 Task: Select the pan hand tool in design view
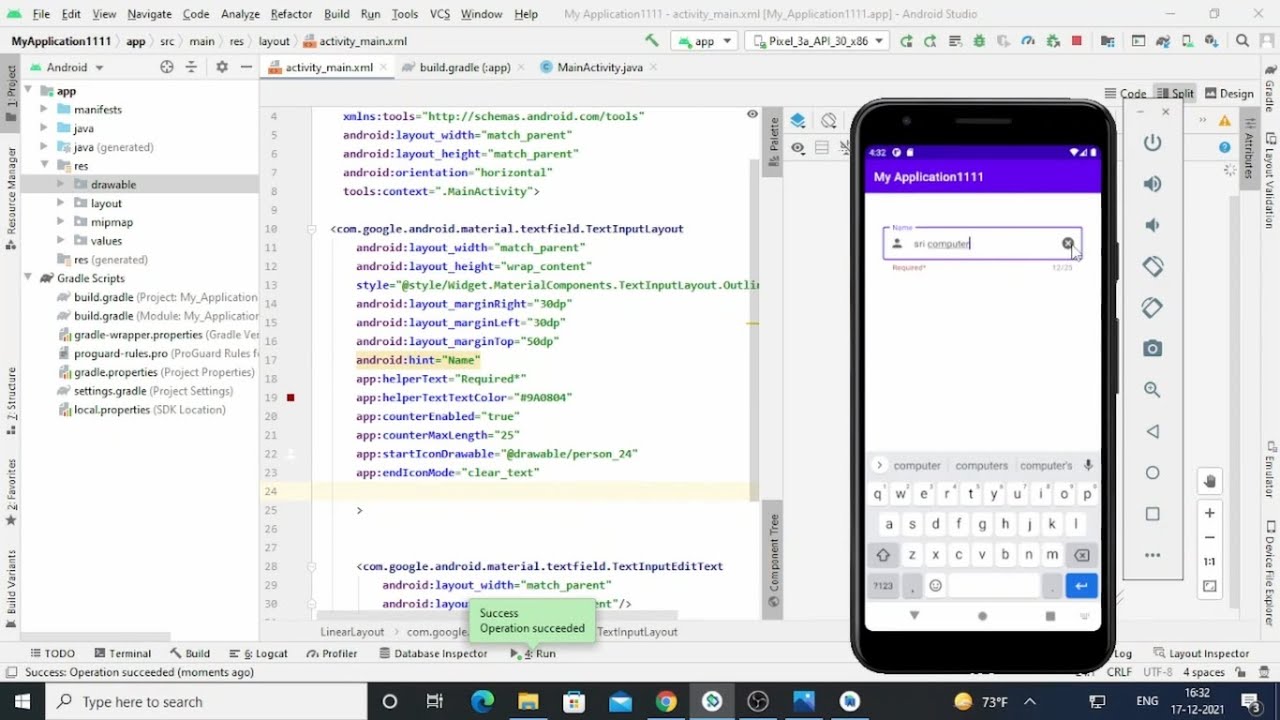[1210, 482]
